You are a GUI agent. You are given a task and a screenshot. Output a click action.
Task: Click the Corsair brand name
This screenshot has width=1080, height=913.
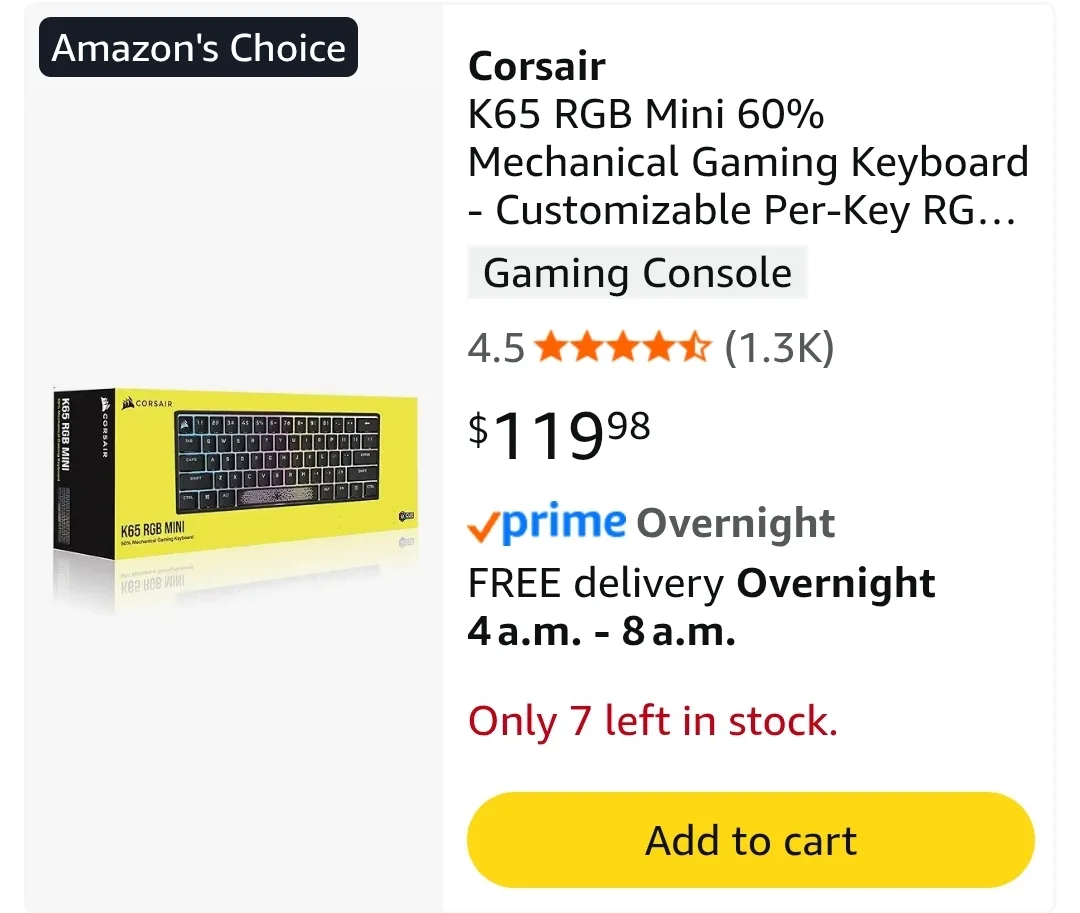pos(537,66)
